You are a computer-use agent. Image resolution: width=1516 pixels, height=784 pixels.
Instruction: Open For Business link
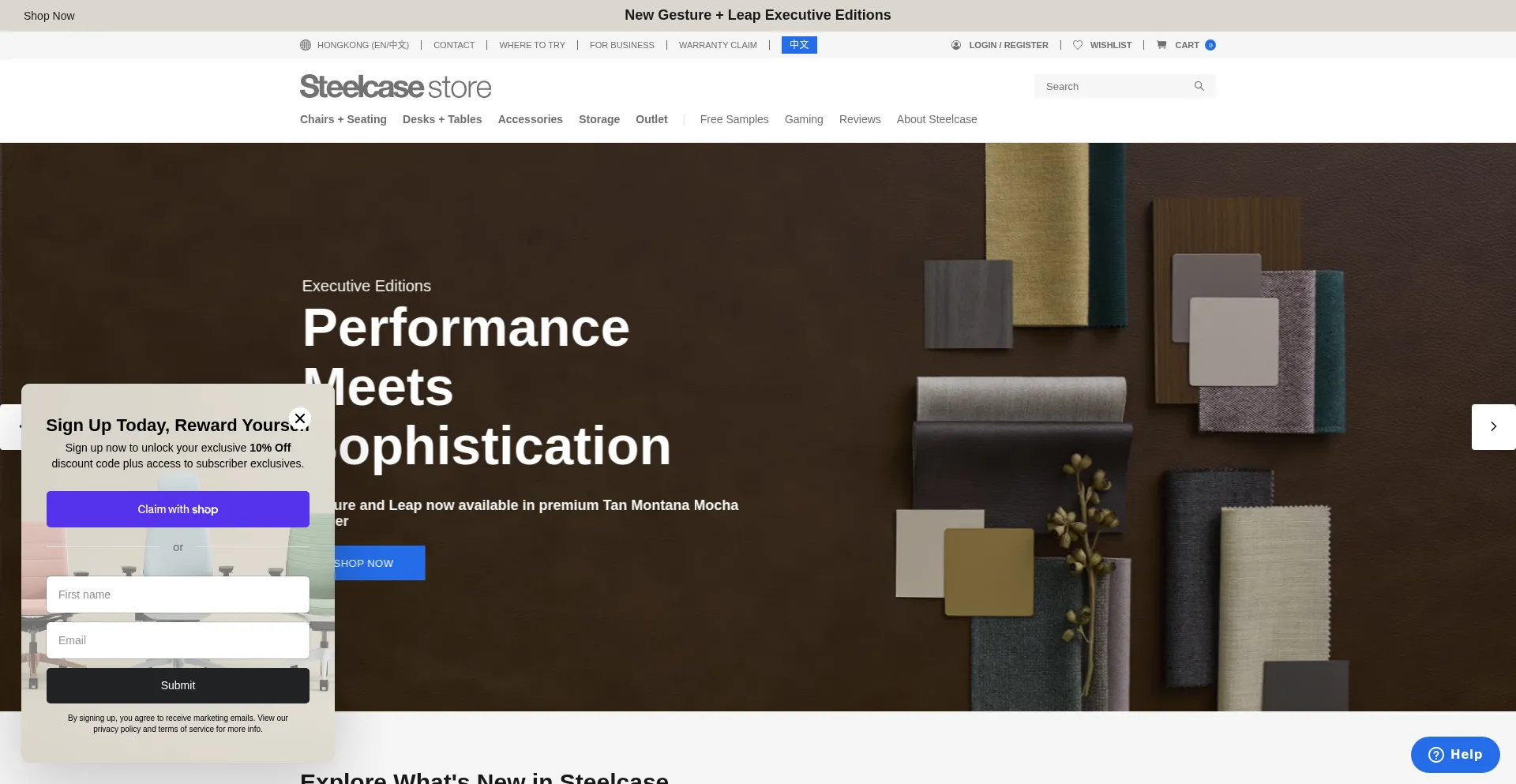[622, 45]
